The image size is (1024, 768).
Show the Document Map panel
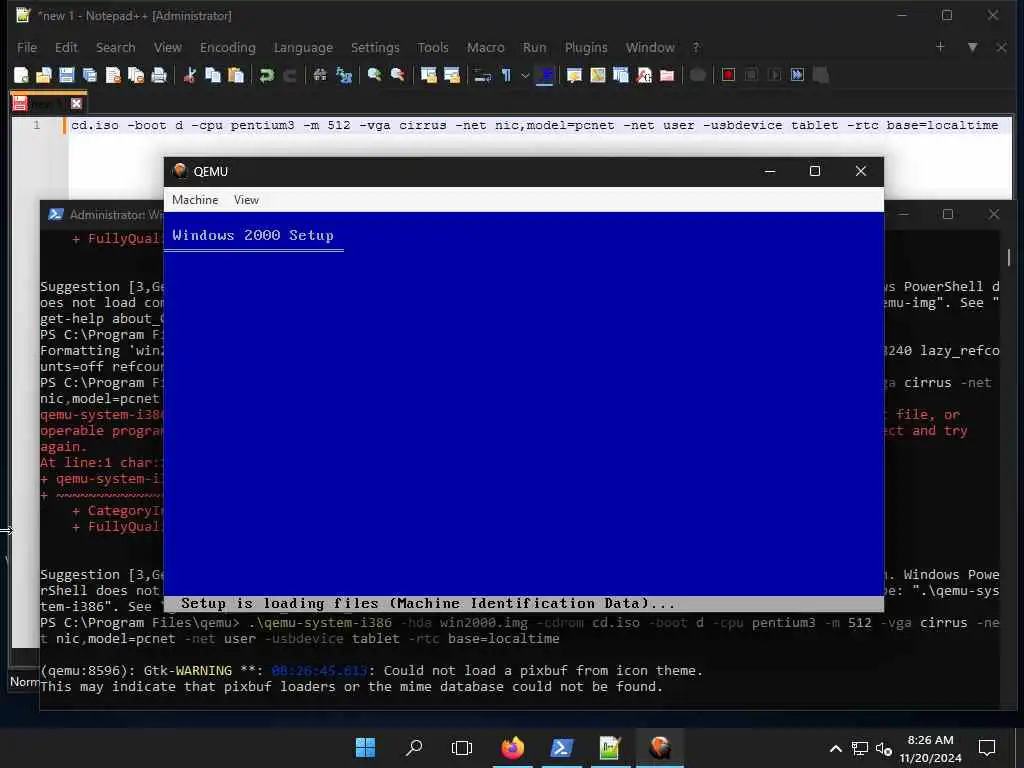pos(598,75)
